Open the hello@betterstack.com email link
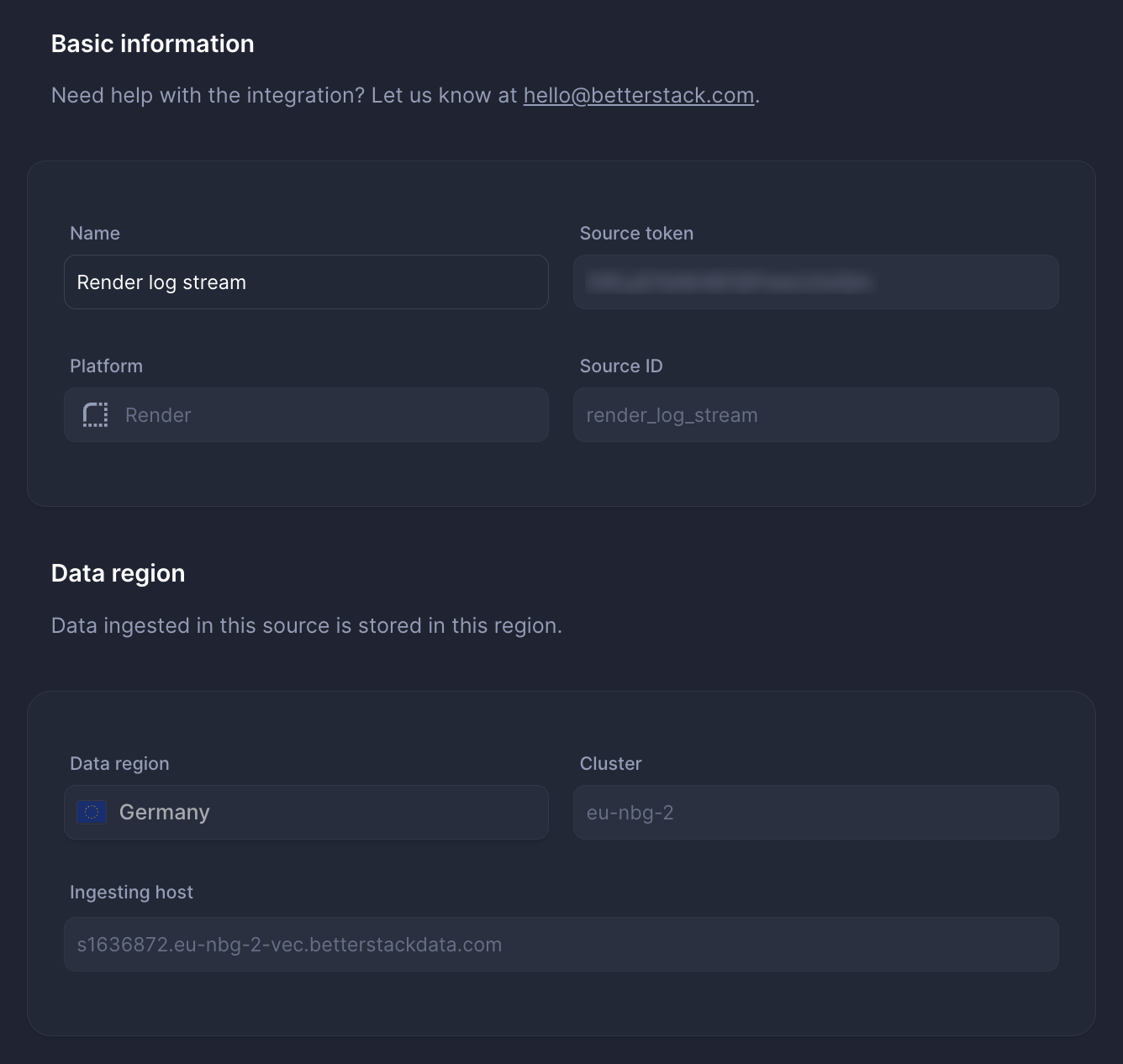 tap(638, 95)
